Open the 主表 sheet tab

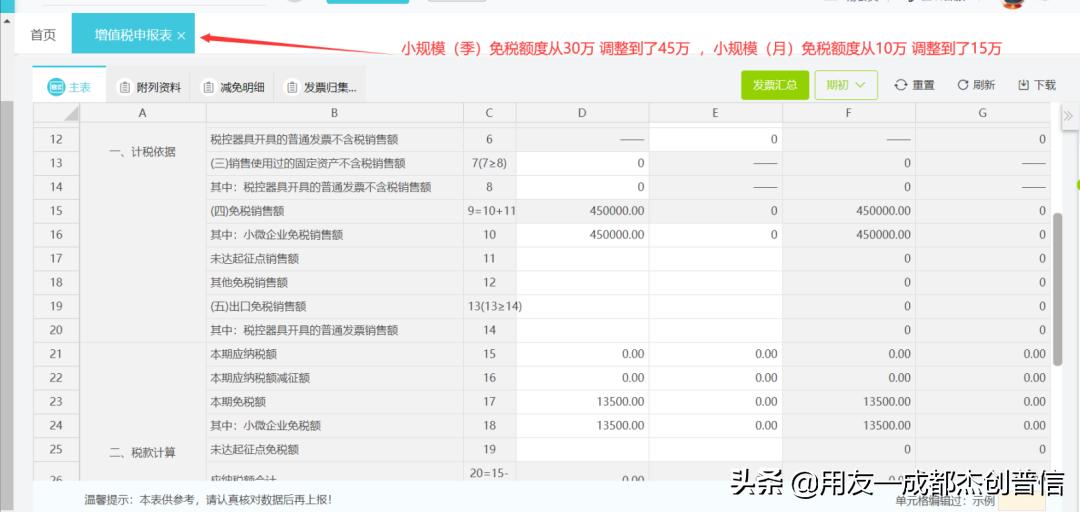(x=69, y=87)
